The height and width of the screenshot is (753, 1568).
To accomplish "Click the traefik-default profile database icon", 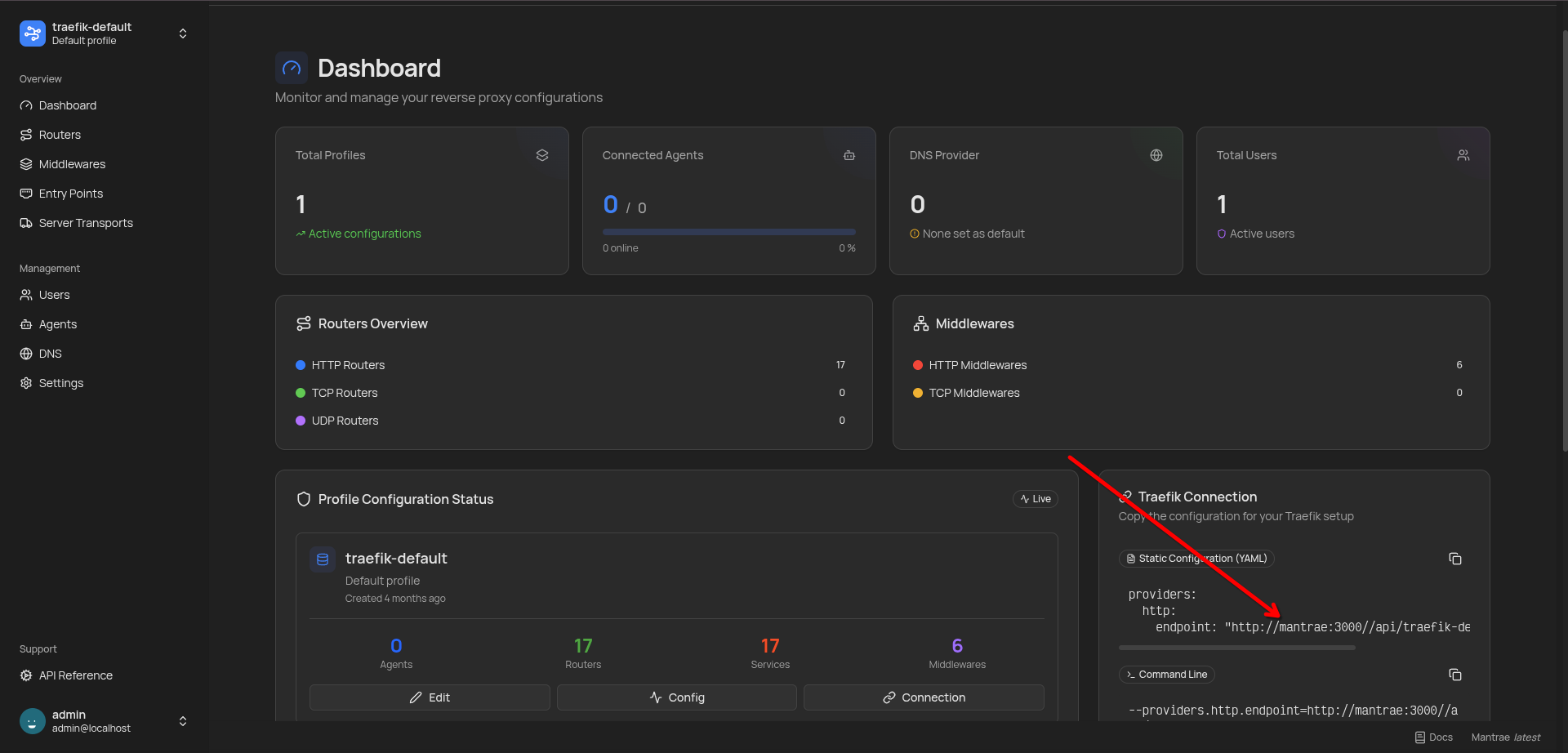I will (323, 559).
